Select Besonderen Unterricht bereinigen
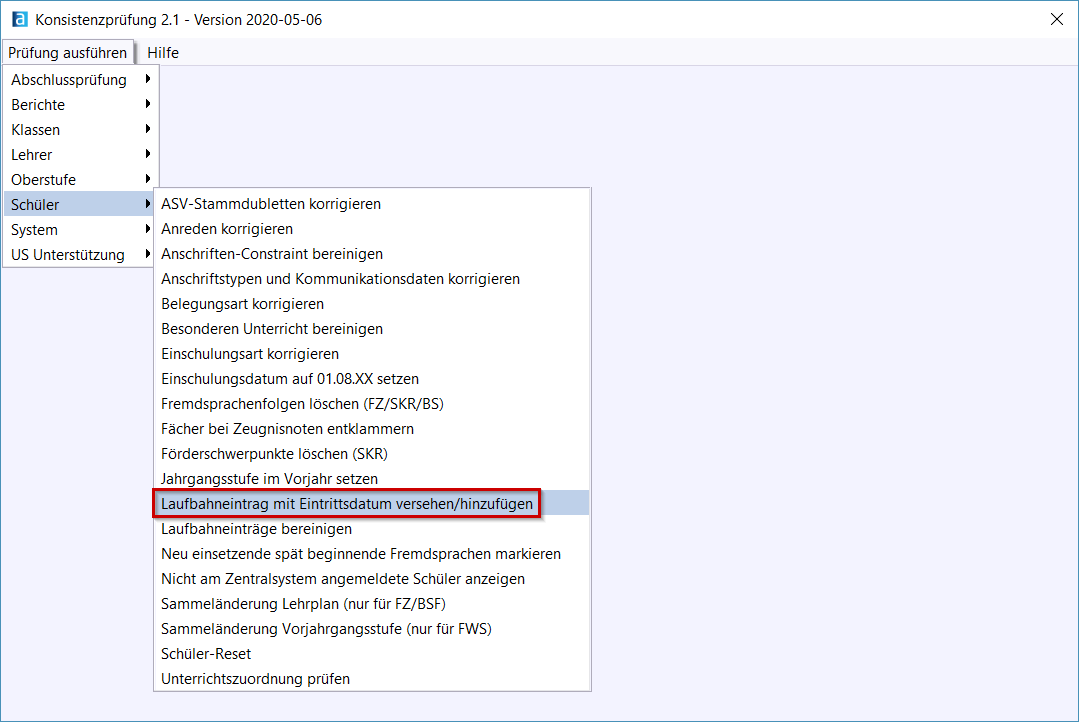This screenshot has width=1079, height=722. tap(372, 329)
